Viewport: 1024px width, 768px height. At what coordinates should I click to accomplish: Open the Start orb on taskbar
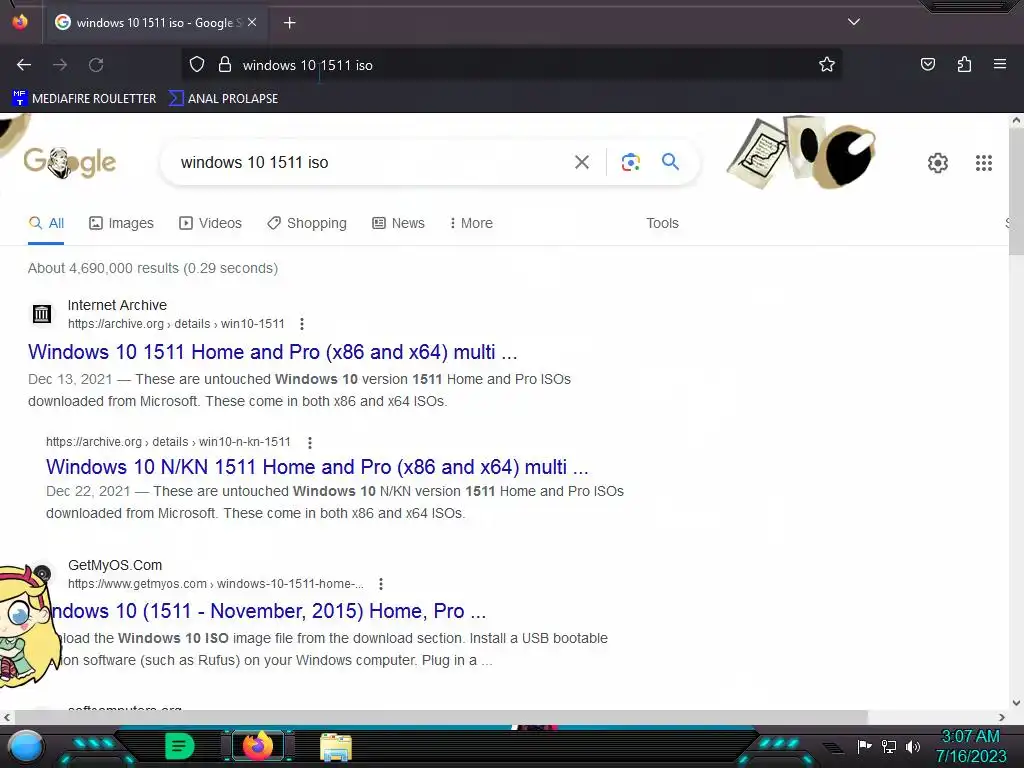[x=26, y=746]
